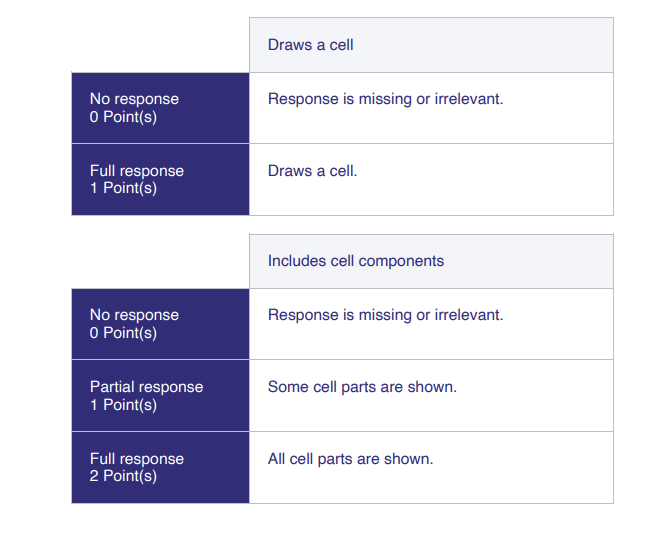Click the 'Includes cell components' criterion header
This screenshot has height=540, width=668.
[x=431, y=261]
